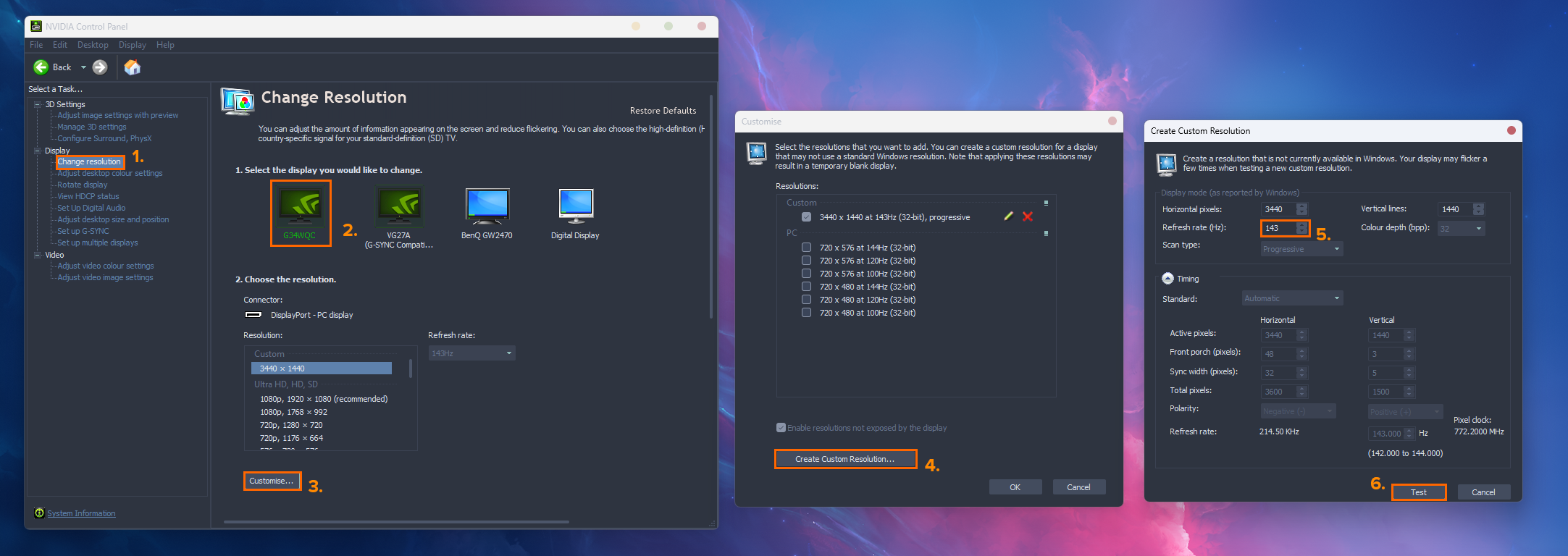Viewport: 1568px width, 556px height.
Task: Select Rotate display in tree
Action: [83, 185]
